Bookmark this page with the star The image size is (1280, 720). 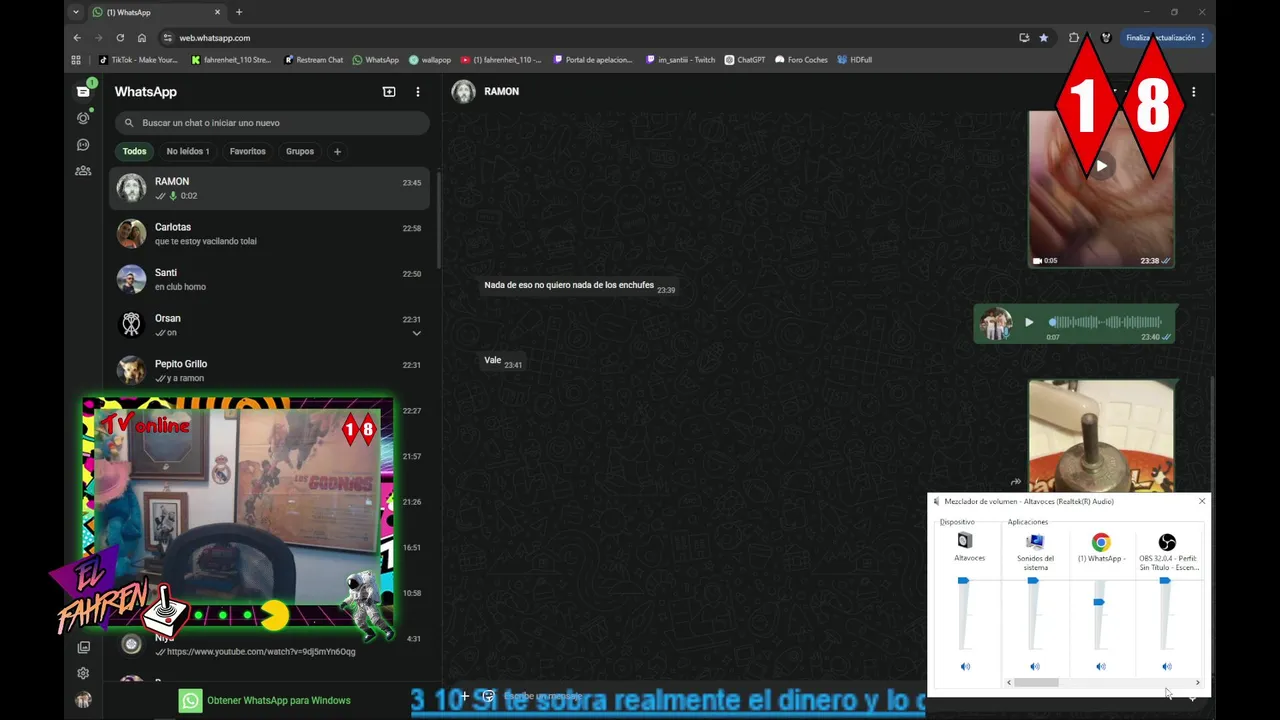(1044, 38)
